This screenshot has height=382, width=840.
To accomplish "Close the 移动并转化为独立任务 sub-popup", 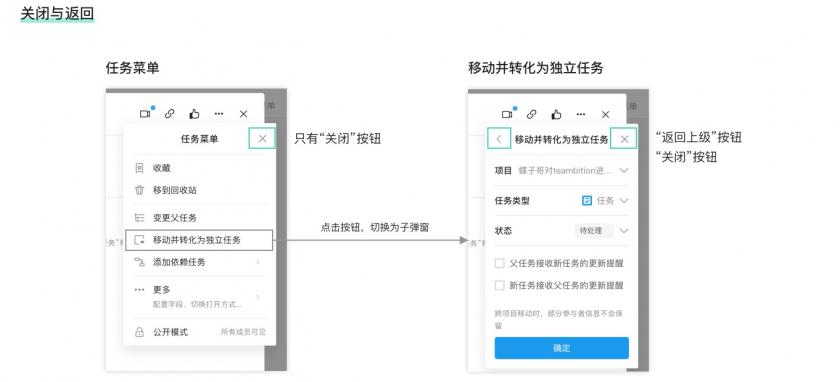I will (624, 139).
